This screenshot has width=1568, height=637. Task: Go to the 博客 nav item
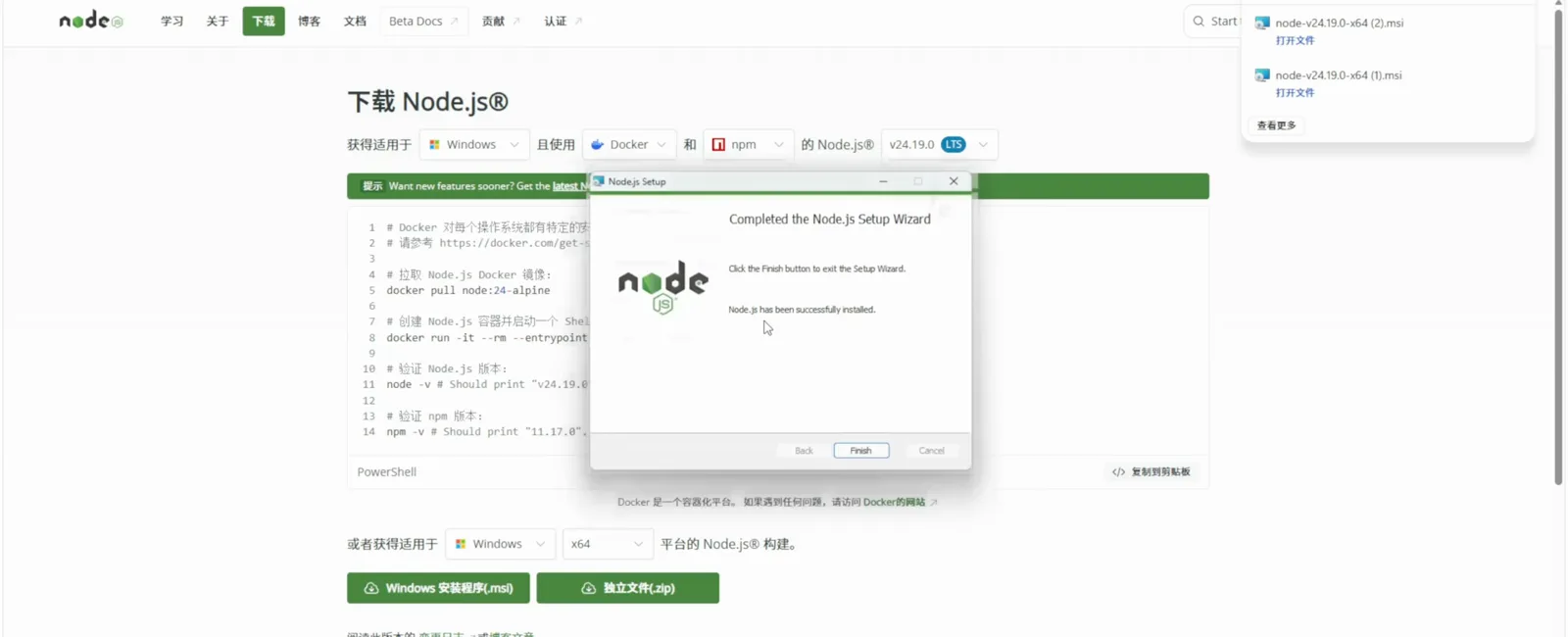tap(310, 21)
